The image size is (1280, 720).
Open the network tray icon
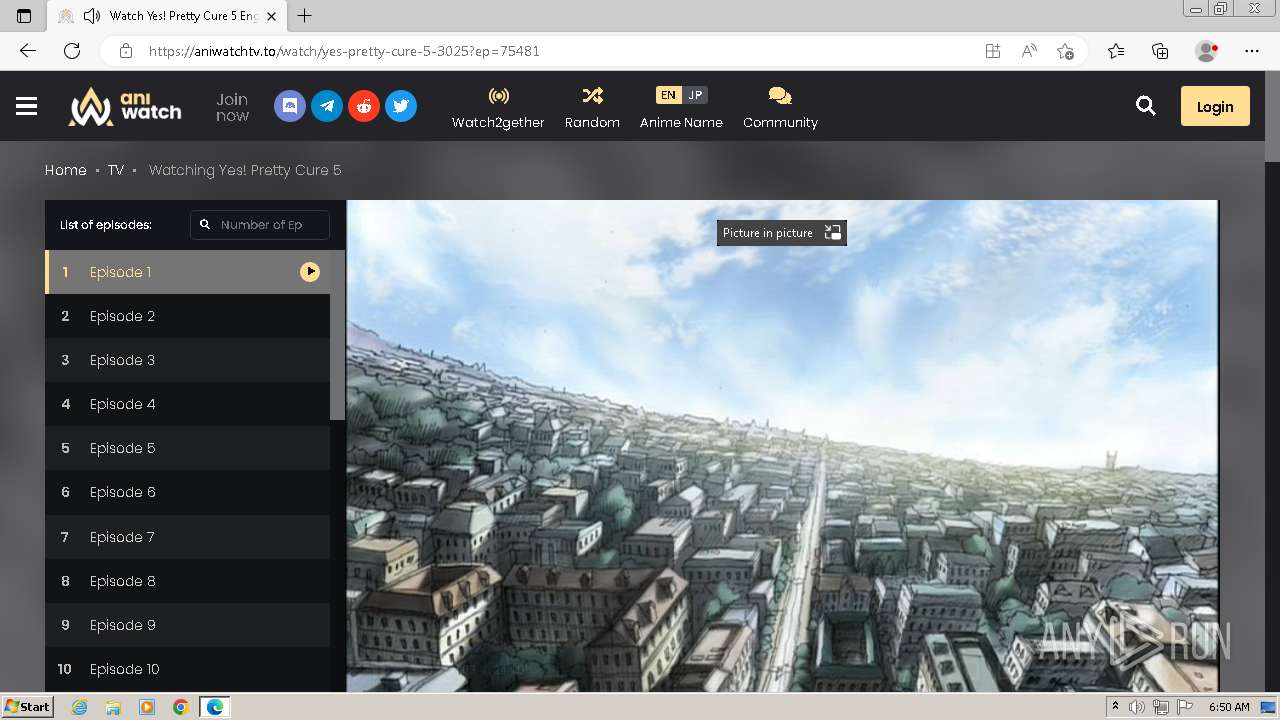tap(1161, 707)
